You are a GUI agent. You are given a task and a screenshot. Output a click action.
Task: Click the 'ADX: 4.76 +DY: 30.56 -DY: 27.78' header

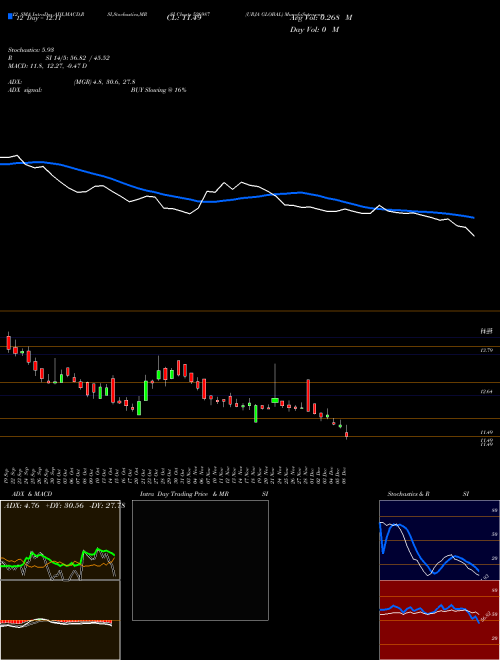tap(64, 506)
